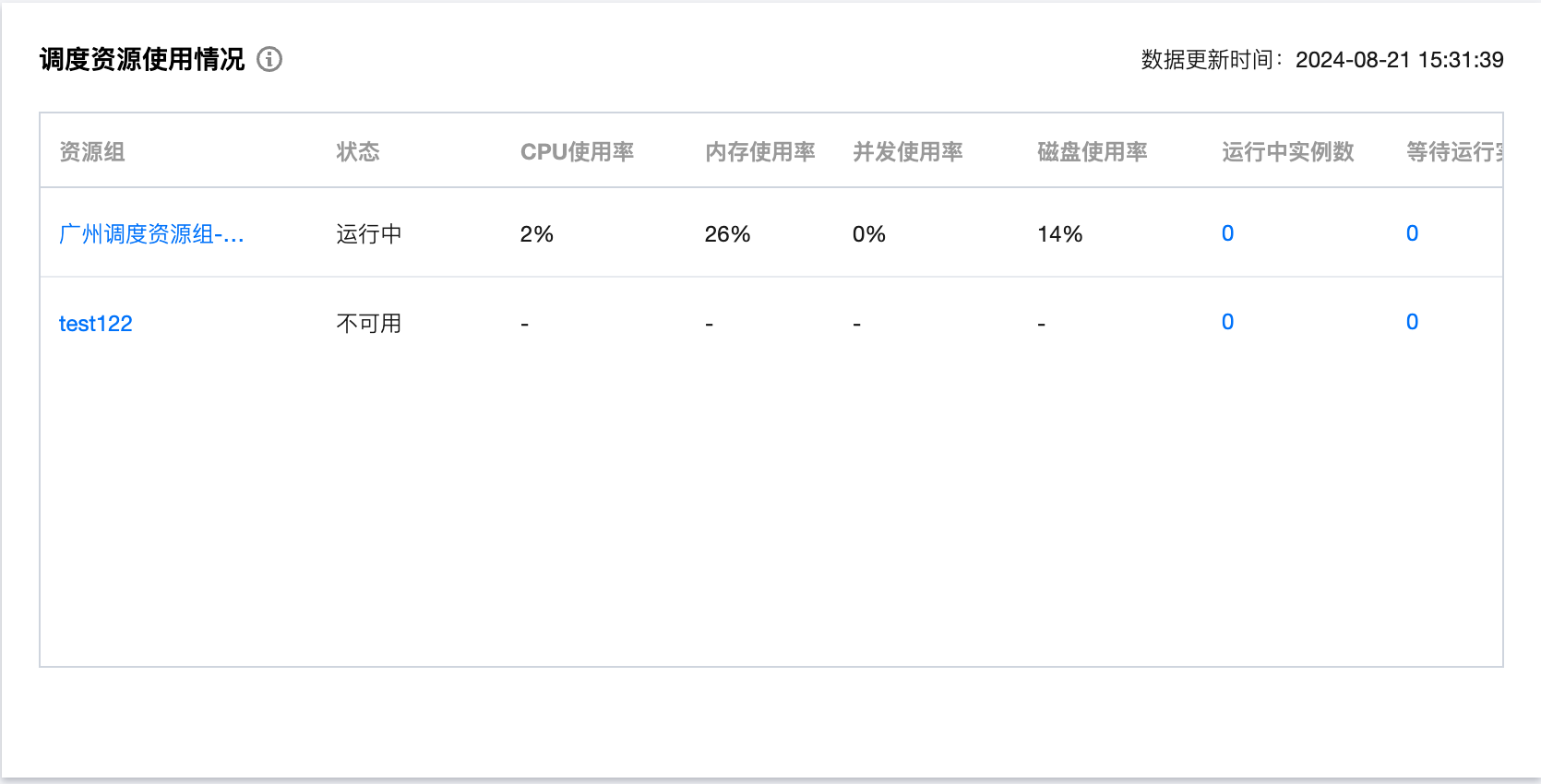The width and height of the screenshot is (1541, 784).
Task: Click the 14% disk usage value
Action: (1059, 234)
